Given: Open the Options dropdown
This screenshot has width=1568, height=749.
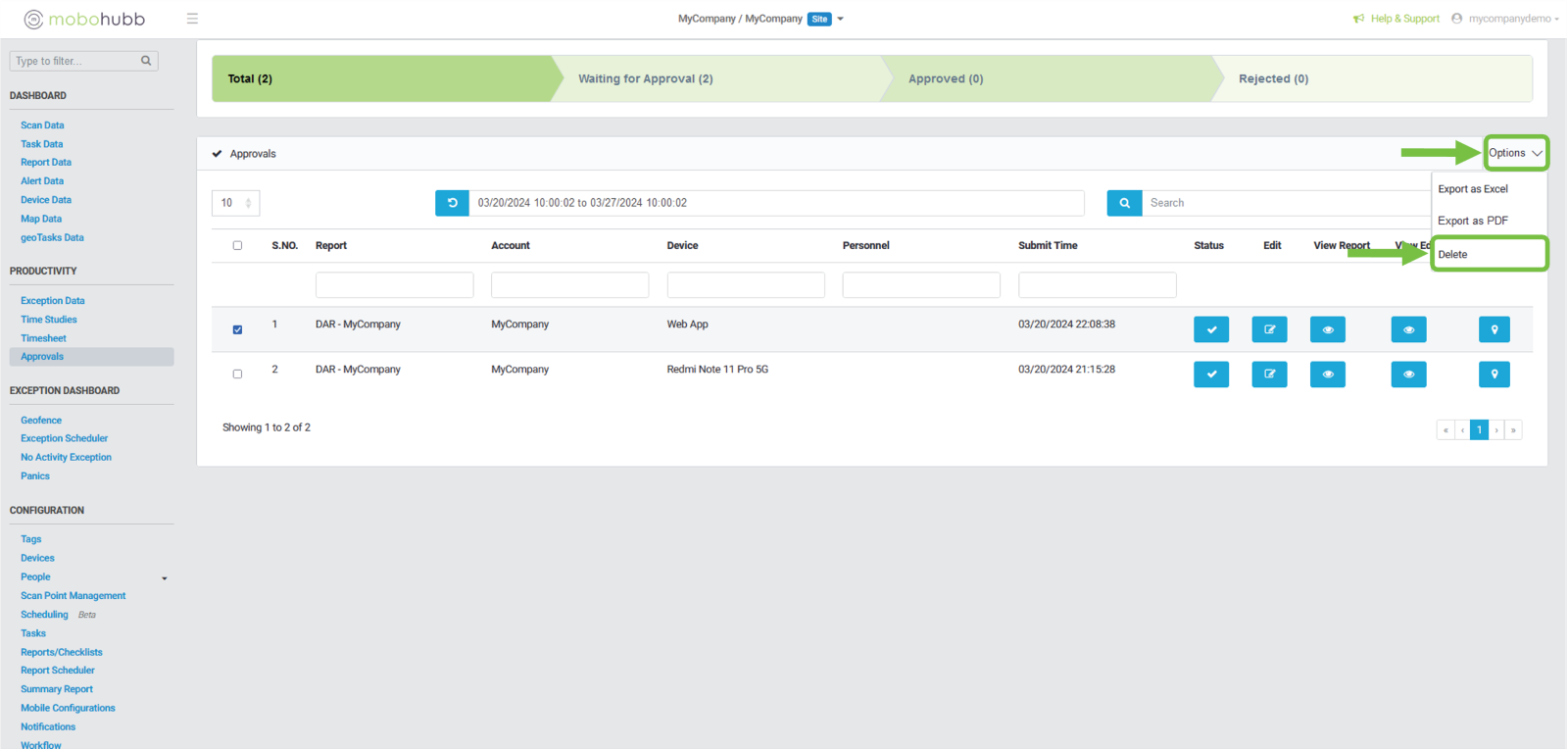Looking at the screenshot, I should (1514, 153).
